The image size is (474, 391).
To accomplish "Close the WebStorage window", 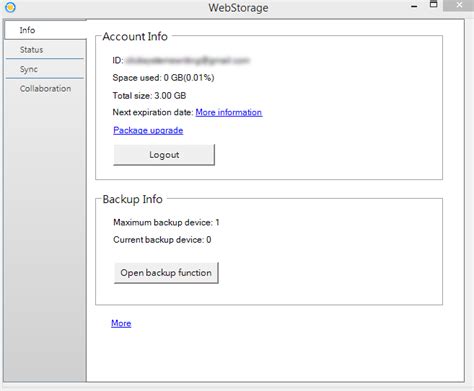I will tap(459, 5).
